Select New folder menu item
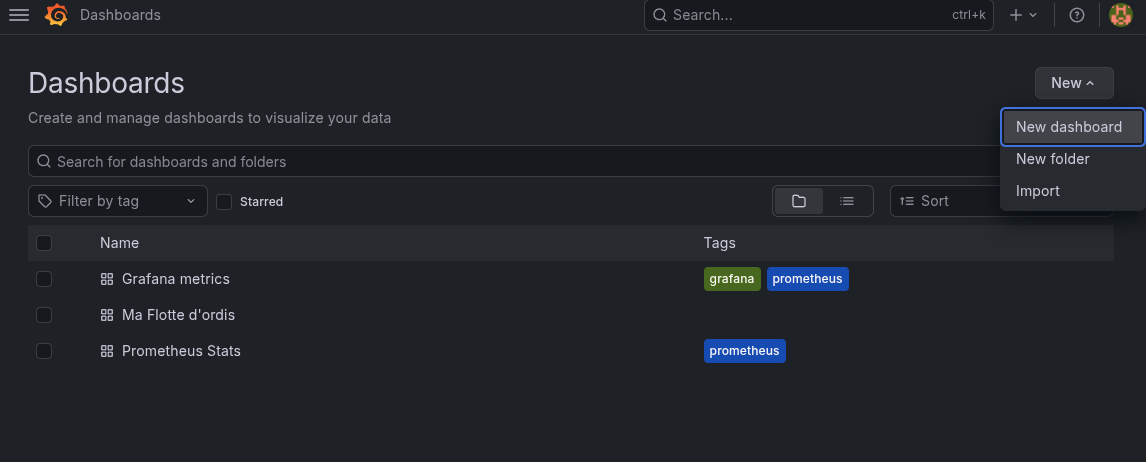The image size is (1146, 462). (1071, 159)
